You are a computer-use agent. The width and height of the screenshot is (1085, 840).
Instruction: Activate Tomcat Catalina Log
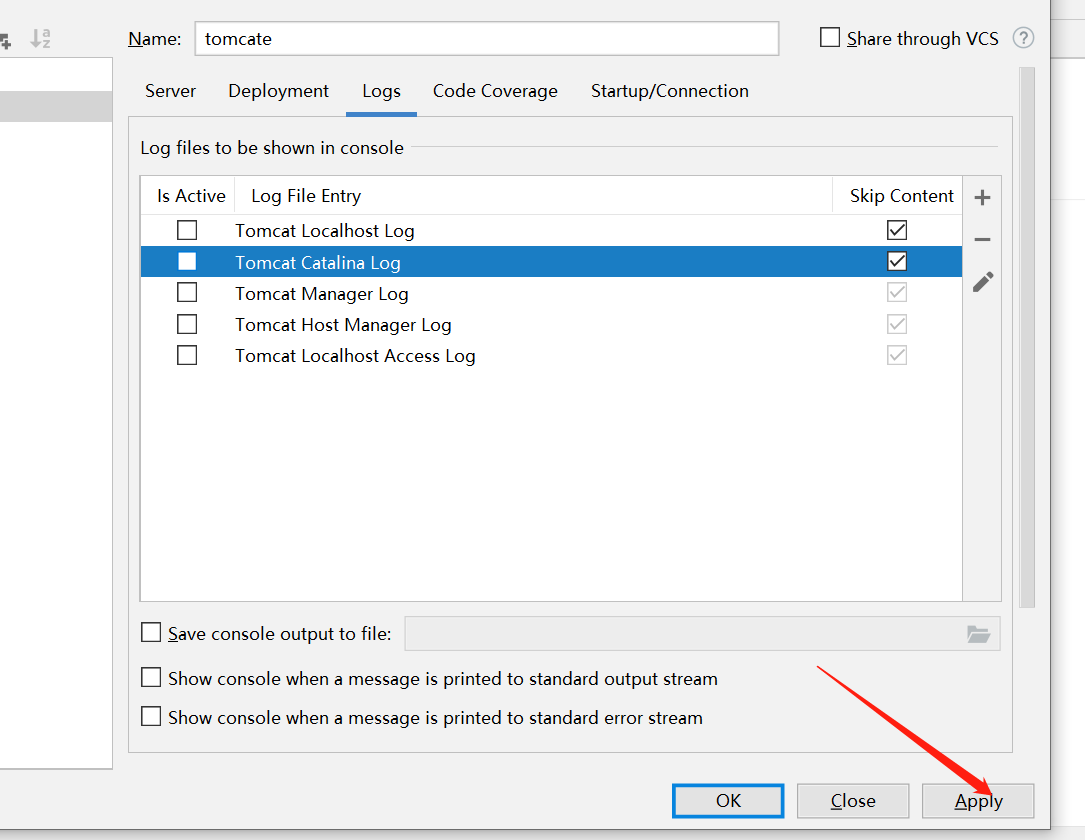187,262
